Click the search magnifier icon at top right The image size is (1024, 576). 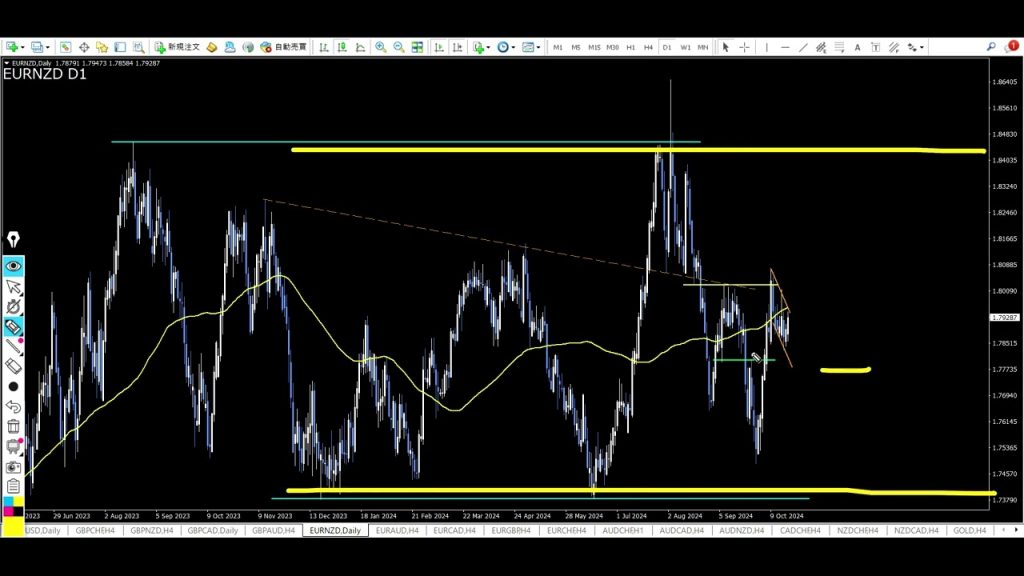click(x=991, y=47)
